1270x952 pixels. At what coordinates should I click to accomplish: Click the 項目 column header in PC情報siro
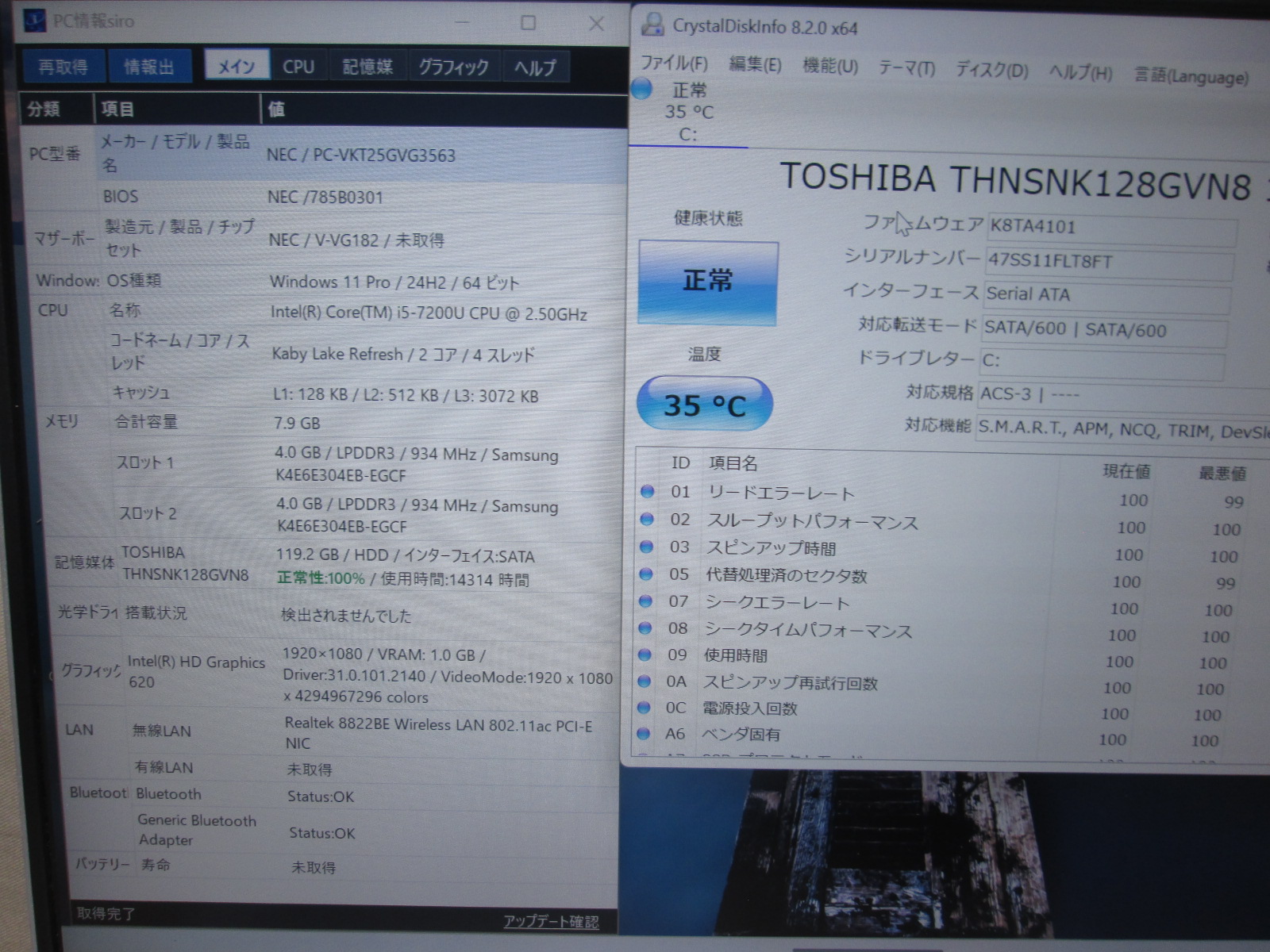coord(178,109)
